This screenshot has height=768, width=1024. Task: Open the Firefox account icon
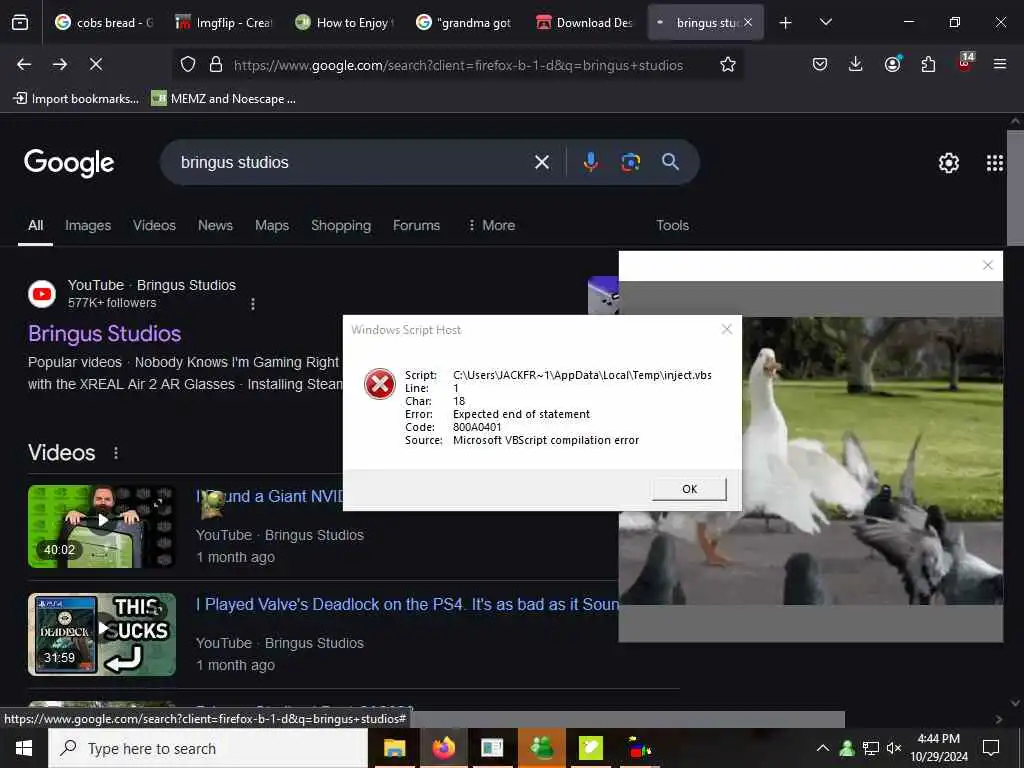coord(892,64)
